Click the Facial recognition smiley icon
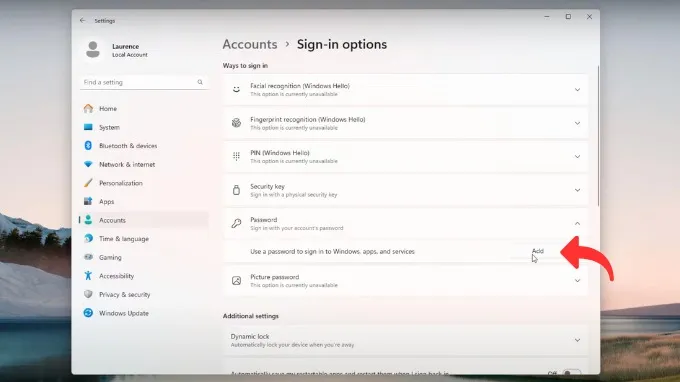Screen dimensions: 680x382 point(236,89)
